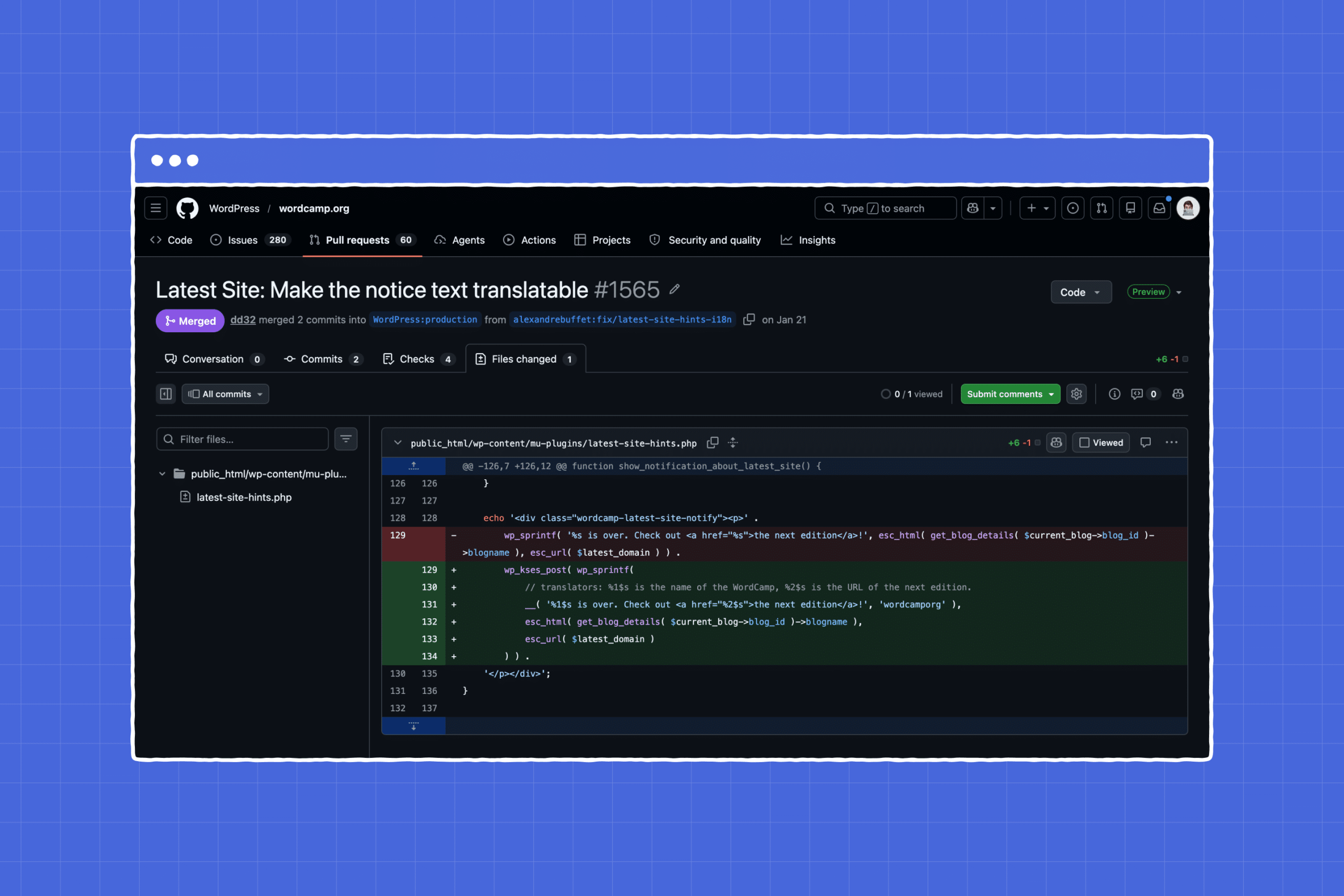Switch to the Checks tab
Screen dimensions: 1344x896
pyautogui.click(x=418, y=359)
